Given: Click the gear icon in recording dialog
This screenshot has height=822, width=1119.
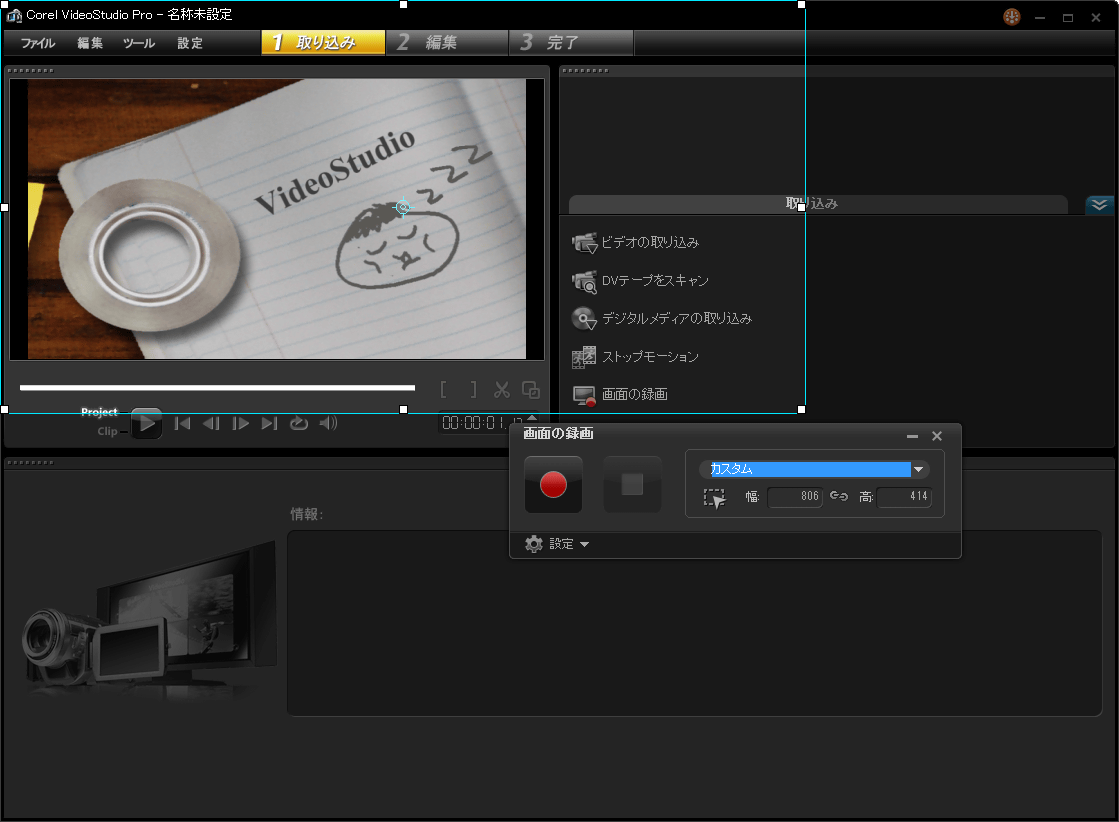Looking at the screenshot, I should click(534, 544).
